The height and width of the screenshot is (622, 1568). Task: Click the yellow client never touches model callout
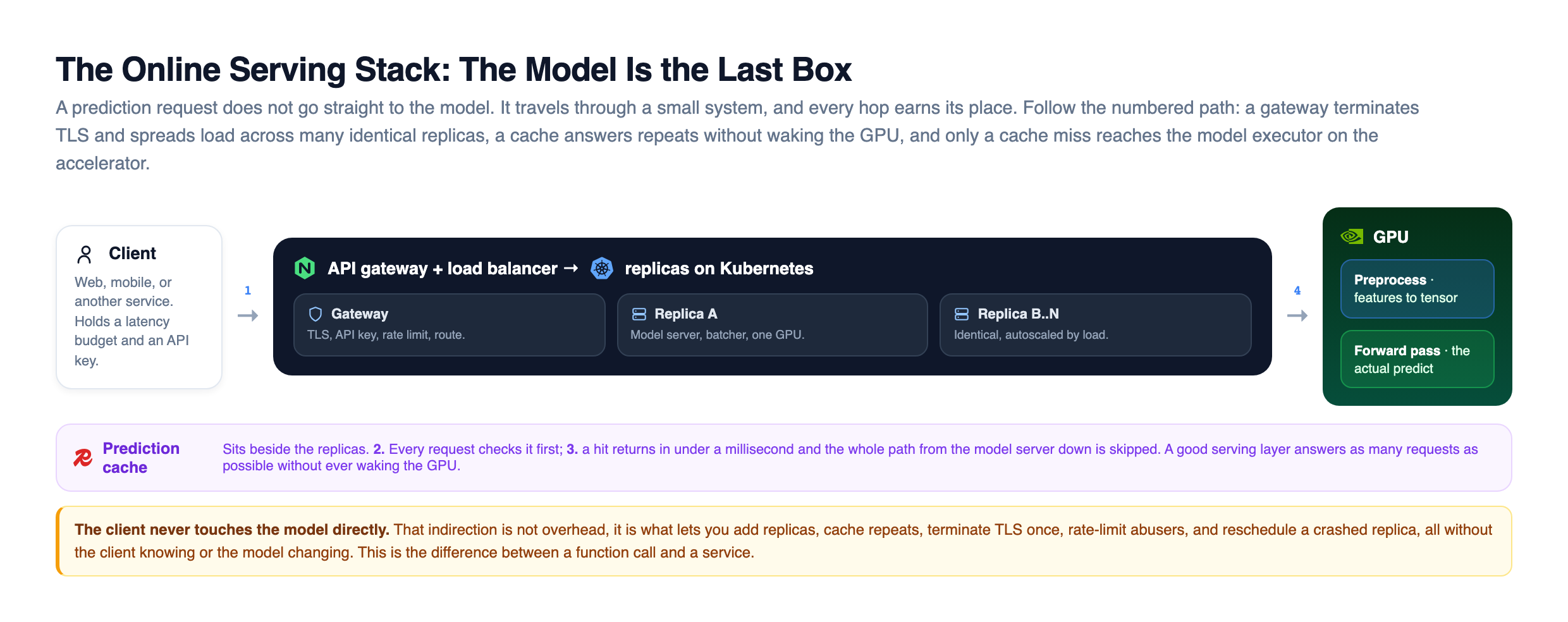[x=784, y=541]
